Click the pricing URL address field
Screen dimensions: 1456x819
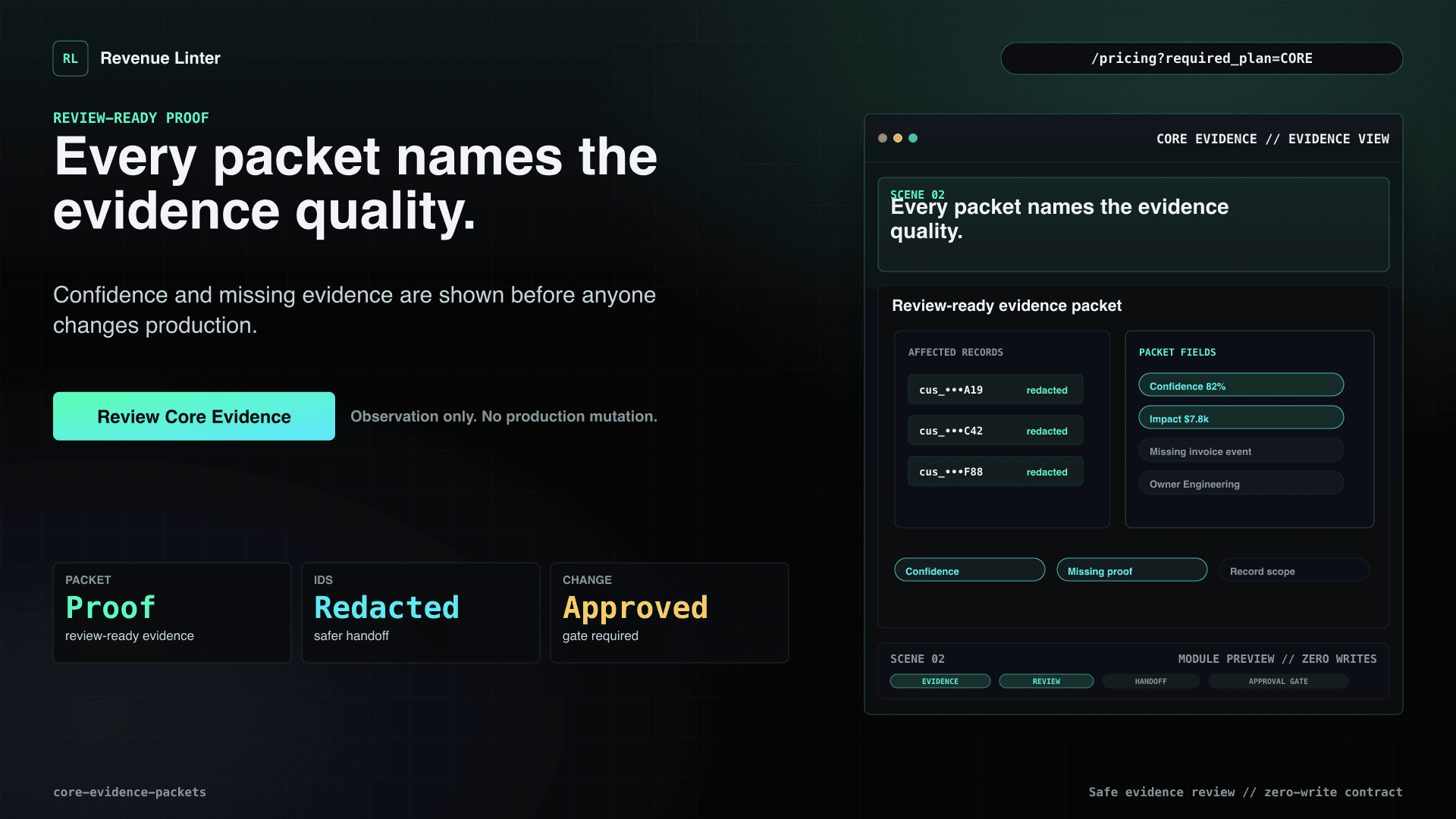click(1201, 58)
